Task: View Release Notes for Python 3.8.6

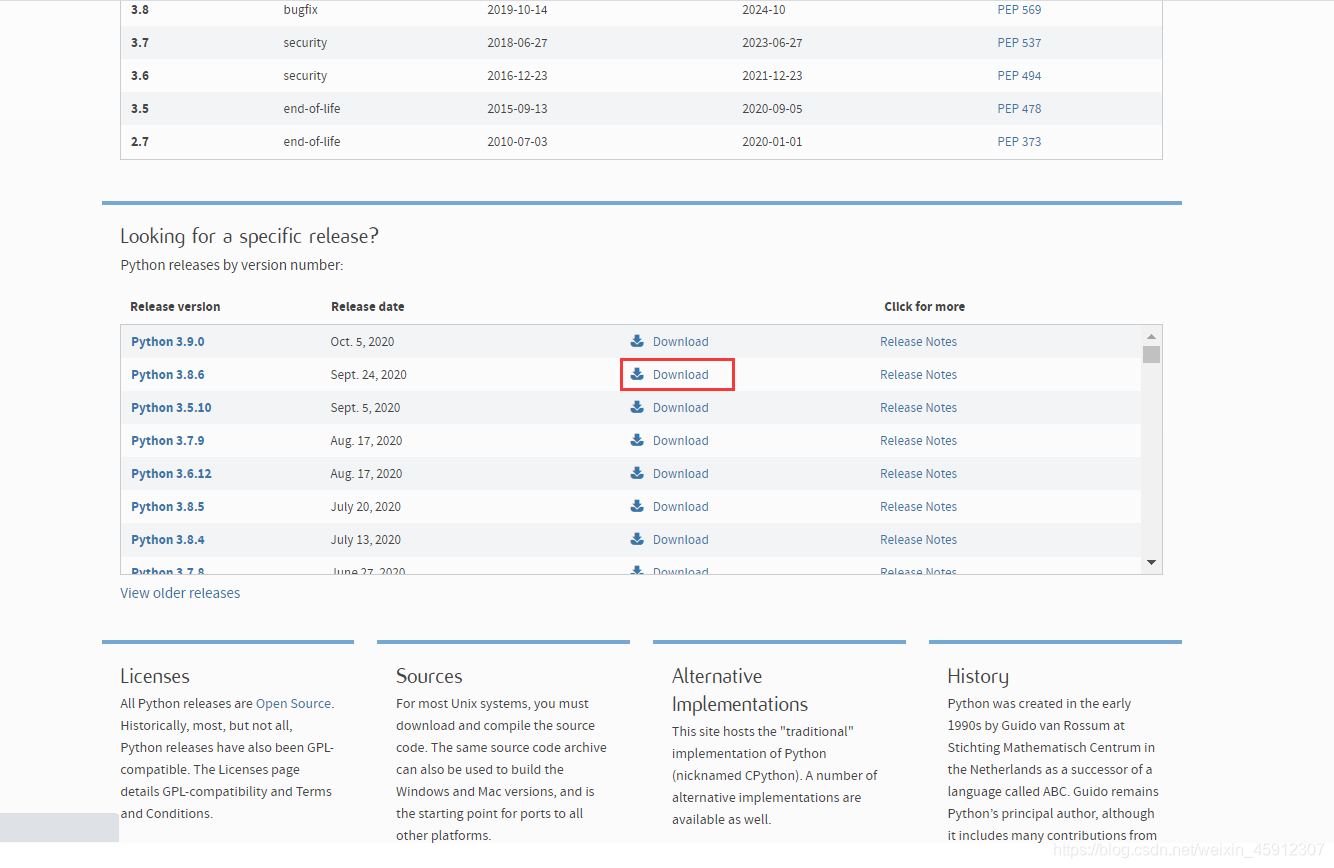Action: pyautogui.click(x=918, y=375)
